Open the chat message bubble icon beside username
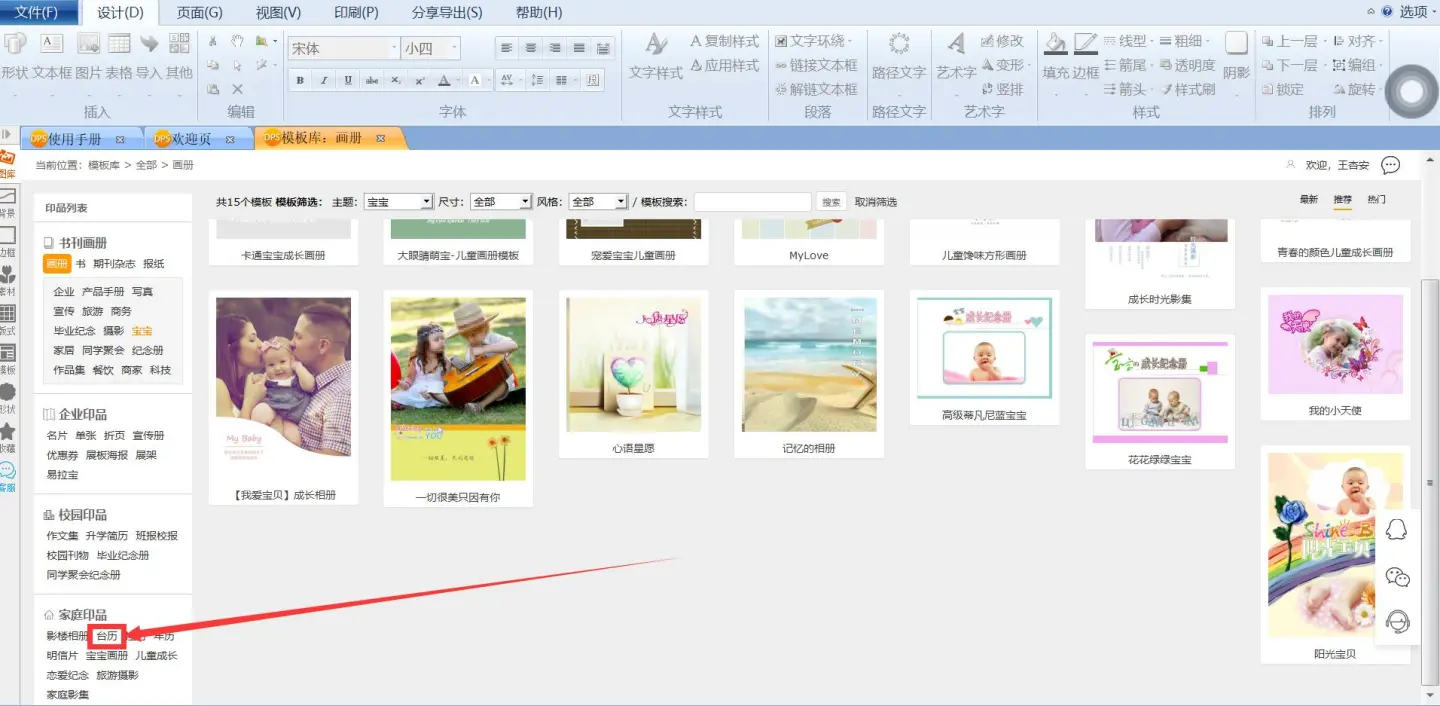The image size is (1440, 706). [x=1390, y=165]
